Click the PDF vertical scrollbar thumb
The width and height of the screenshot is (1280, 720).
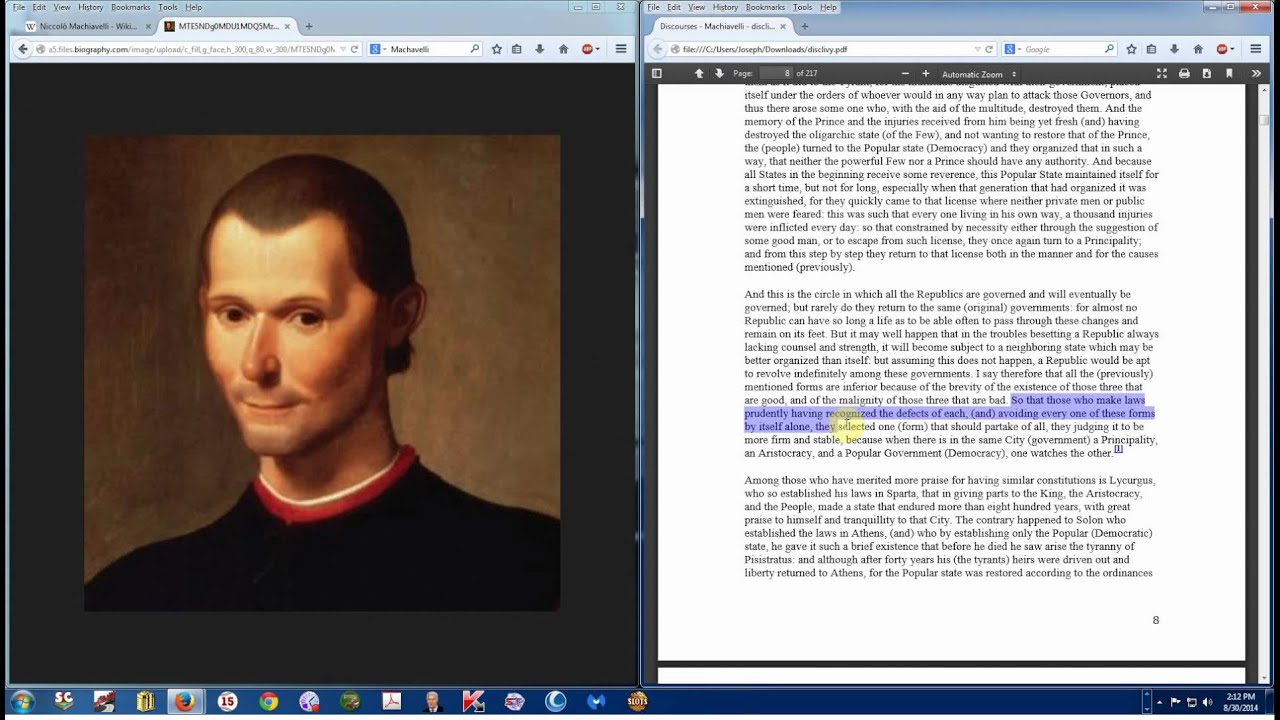tap(1265, 120)
